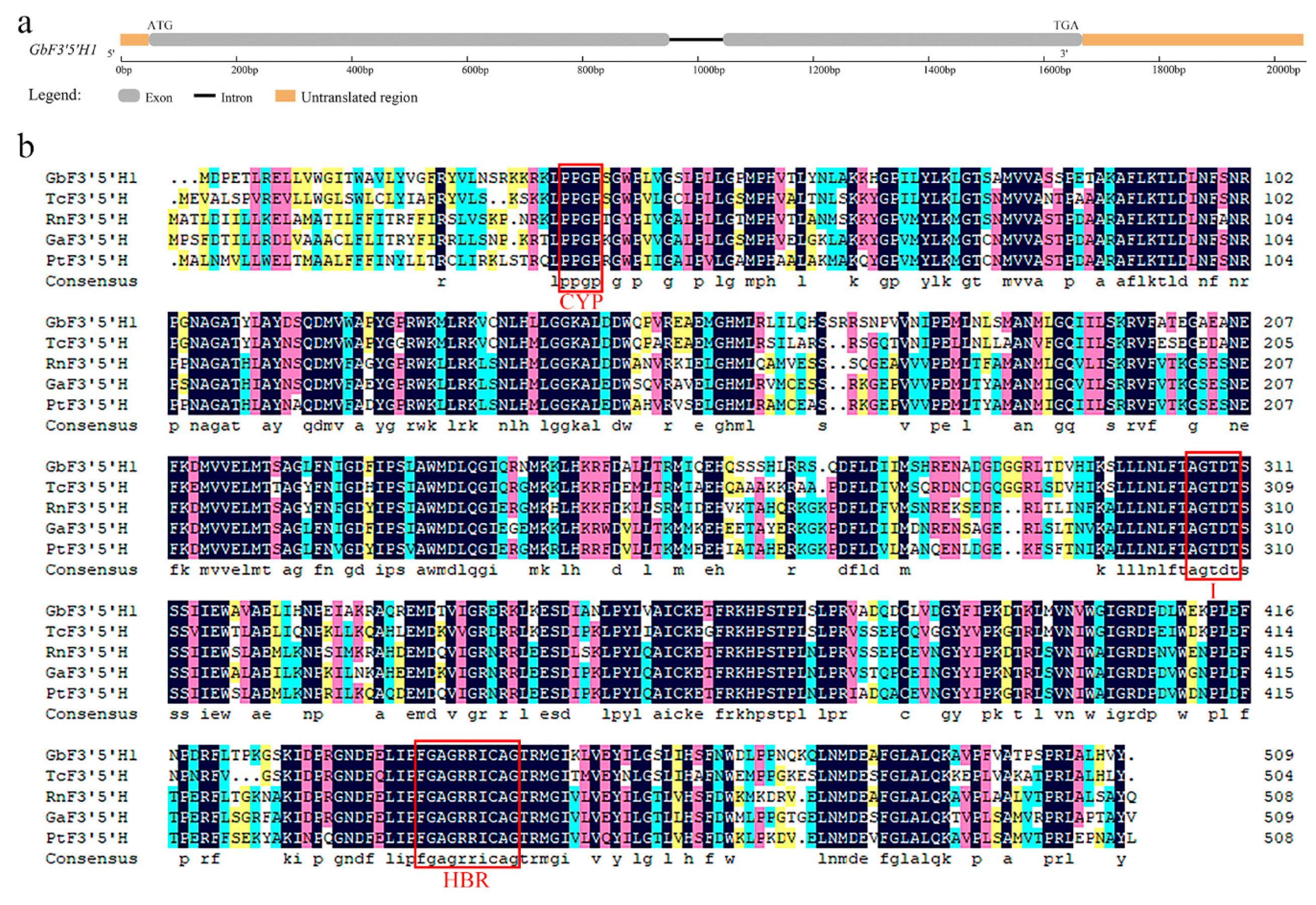Click the consensus text 'mvvelmt'
The height and width of the screenshot is (905, 1316).
coord(235,570)
